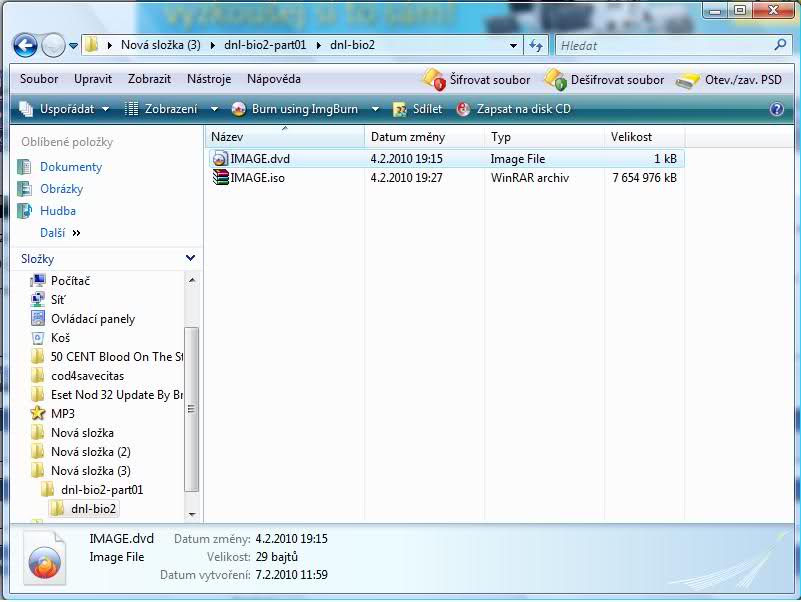Click the blue help question mark icon
This screenshot has width=801, height=602.
[777, 110]
